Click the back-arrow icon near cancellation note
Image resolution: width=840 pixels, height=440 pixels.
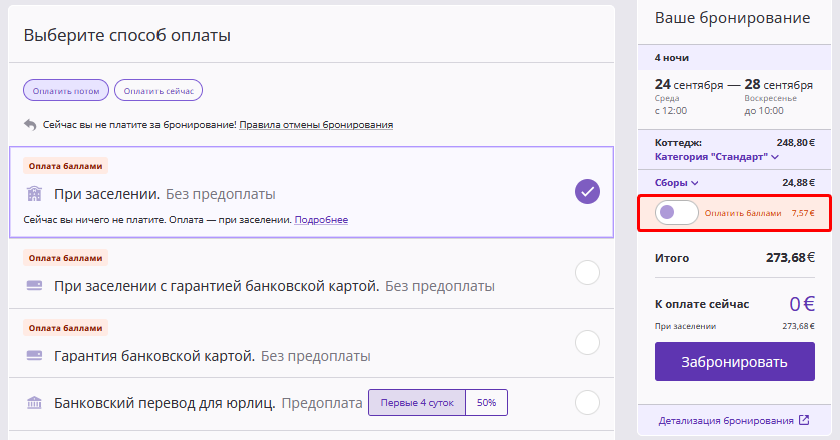coord(30,125)
